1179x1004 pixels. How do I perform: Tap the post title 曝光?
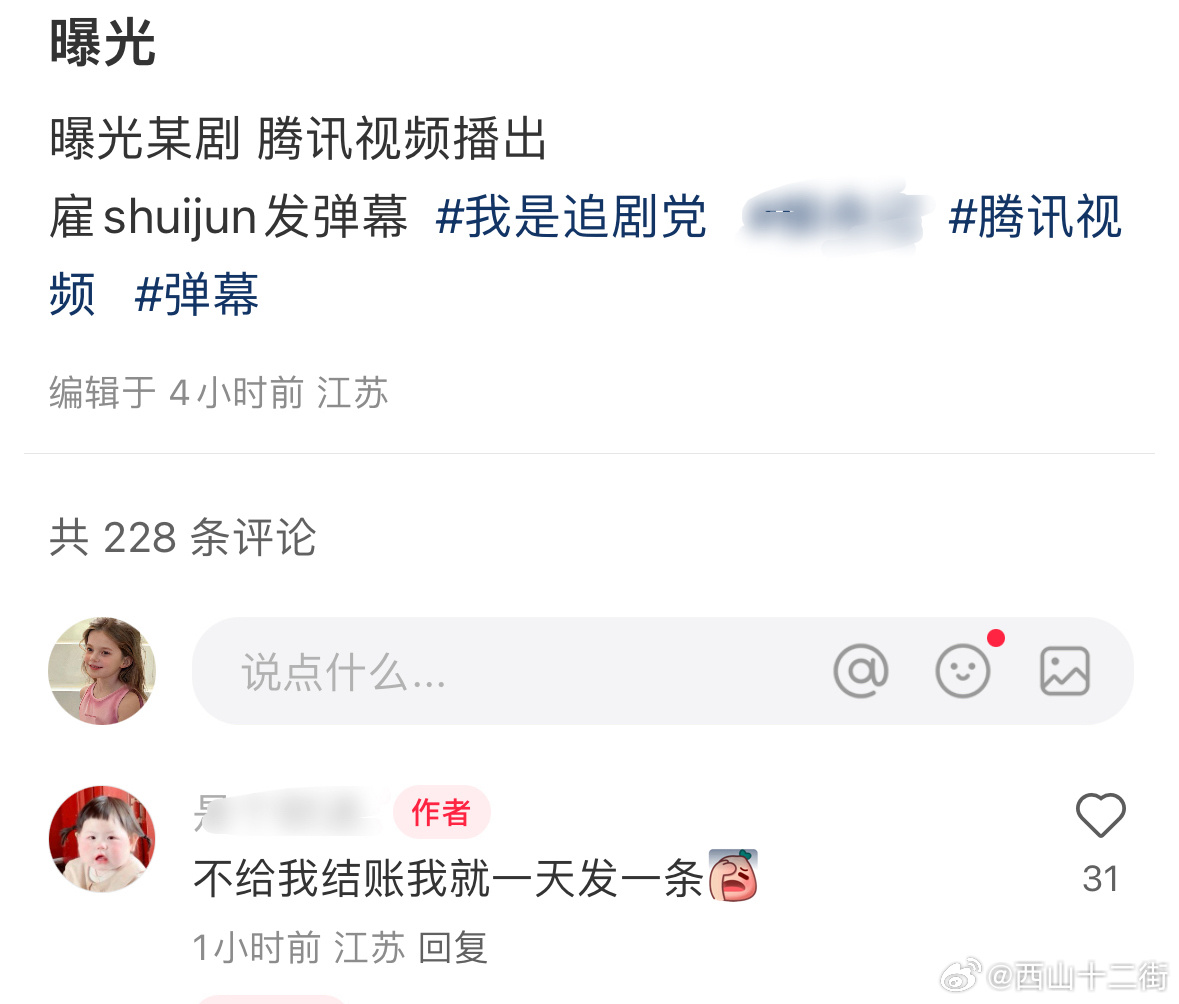[x=102, y=43]
